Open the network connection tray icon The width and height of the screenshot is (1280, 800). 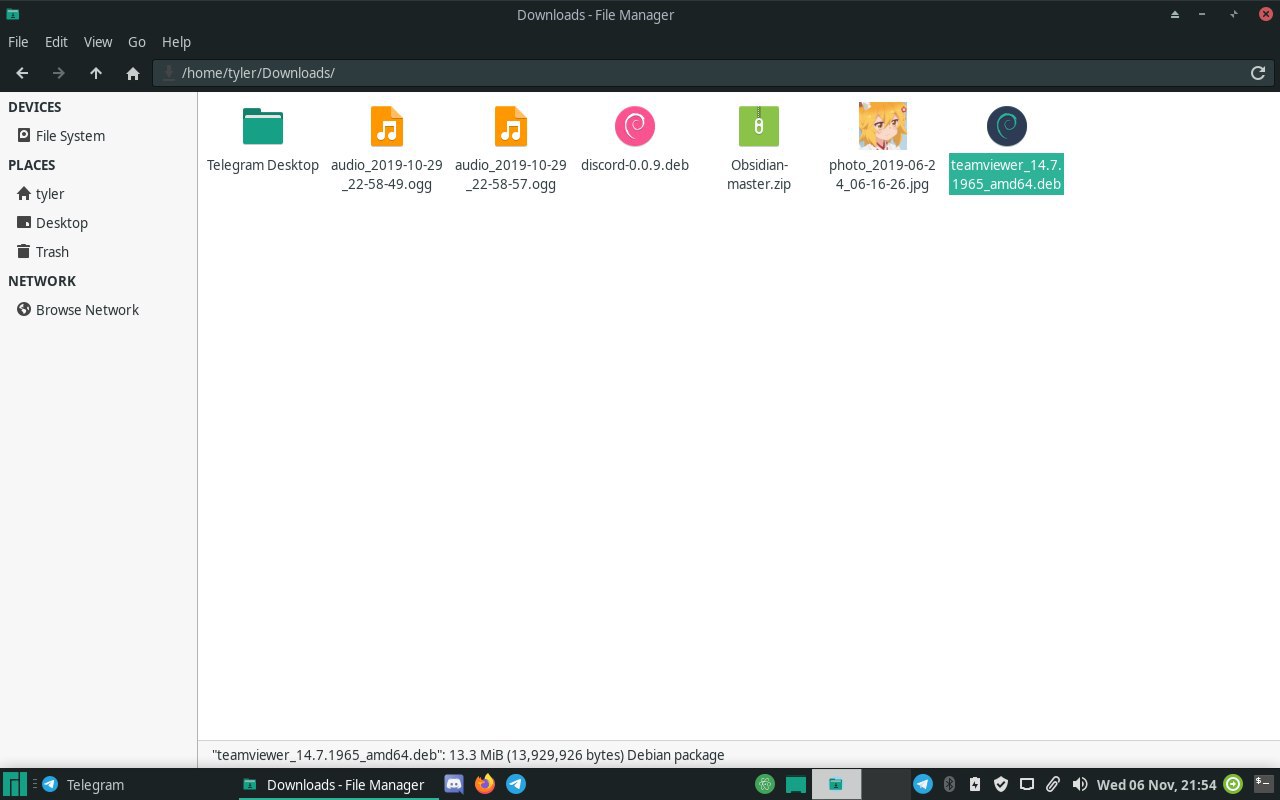[1027, 785]
